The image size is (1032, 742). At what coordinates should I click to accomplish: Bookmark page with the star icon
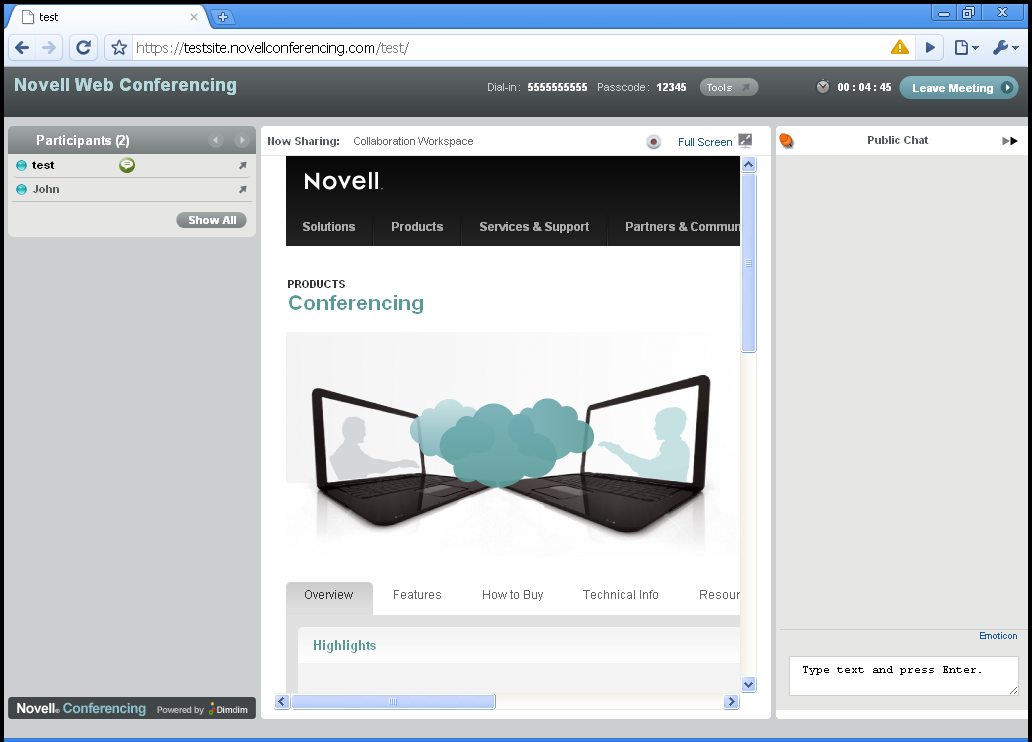coord(119,47)
